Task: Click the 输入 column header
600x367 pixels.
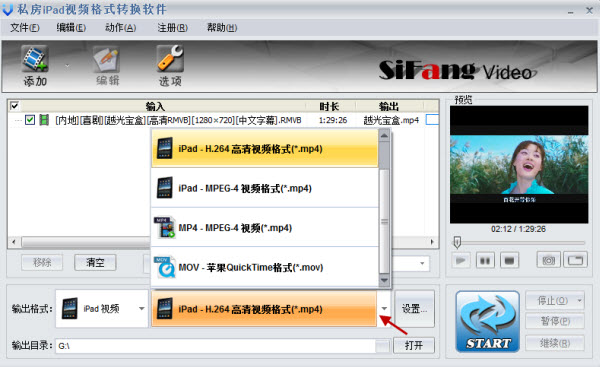Action: click(155, 106)
